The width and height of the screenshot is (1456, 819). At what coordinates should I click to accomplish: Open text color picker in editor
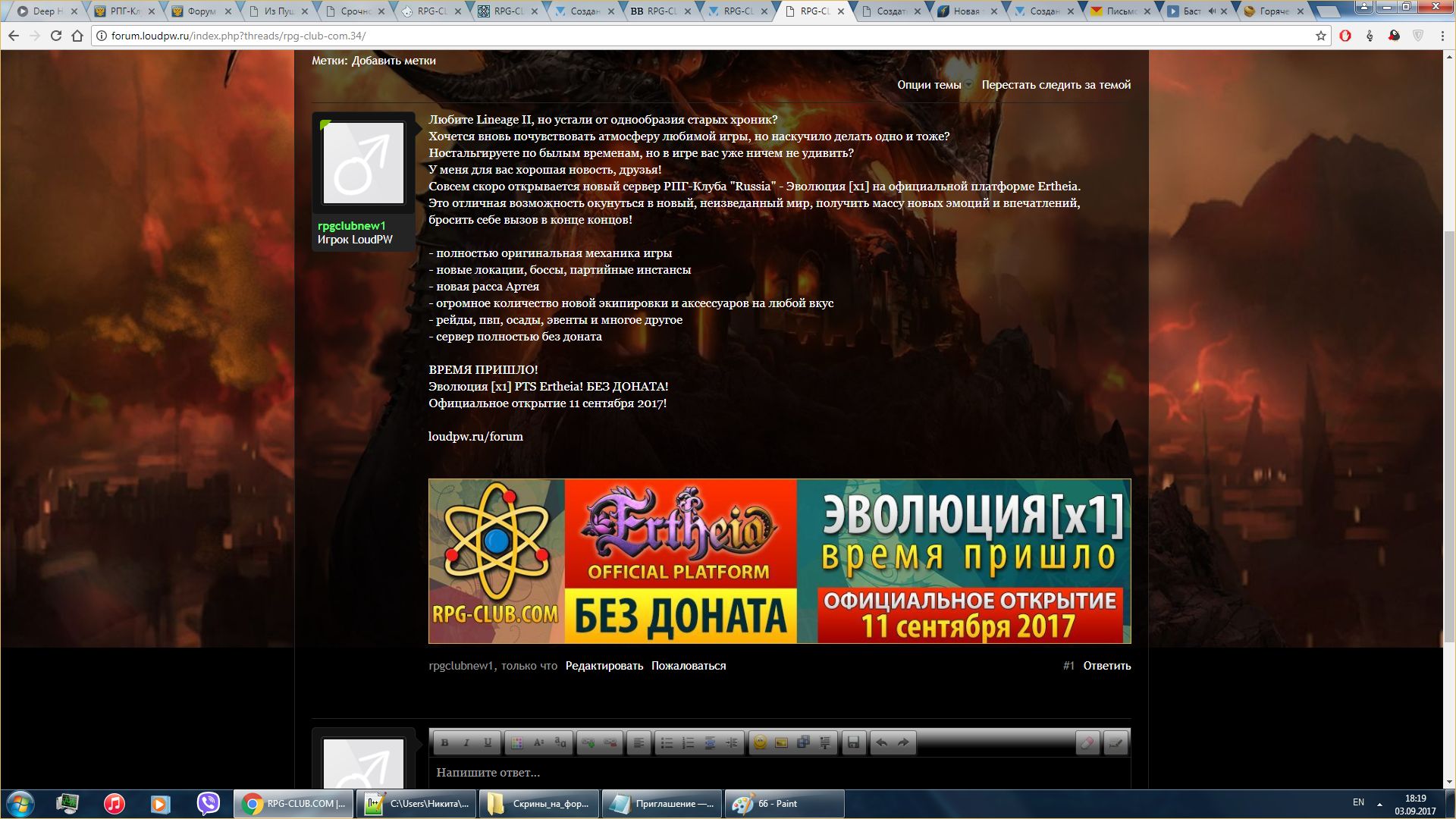[517, 742]
